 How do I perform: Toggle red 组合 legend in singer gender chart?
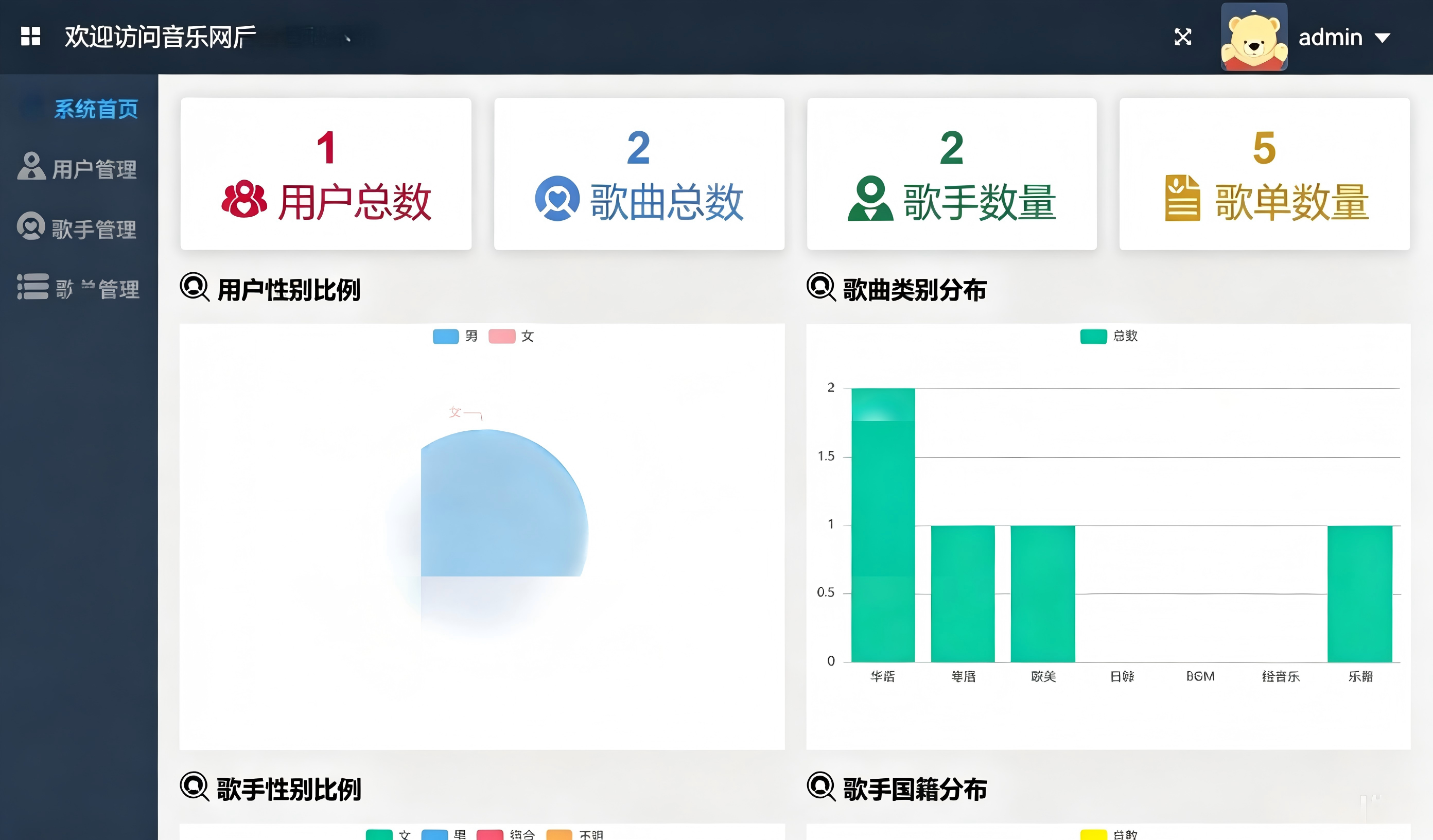tap(505, 834)
